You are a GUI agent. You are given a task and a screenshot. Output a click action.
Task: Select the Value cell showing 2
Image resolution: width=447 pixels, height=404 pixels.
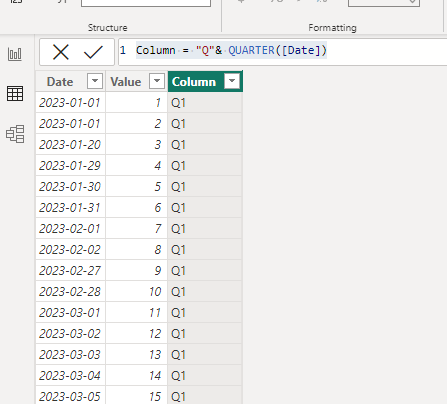point(136,124)
